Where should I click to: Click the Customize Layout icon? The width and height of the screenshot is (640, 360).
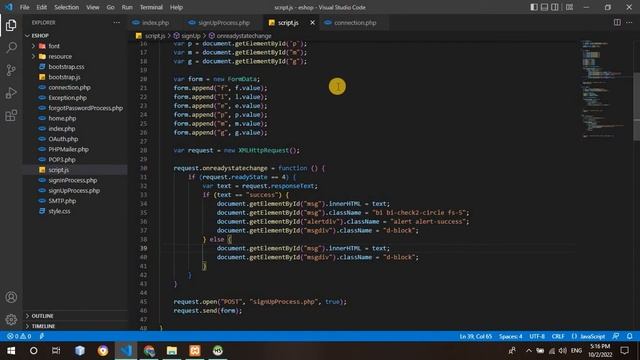click(x=569, y=7)
